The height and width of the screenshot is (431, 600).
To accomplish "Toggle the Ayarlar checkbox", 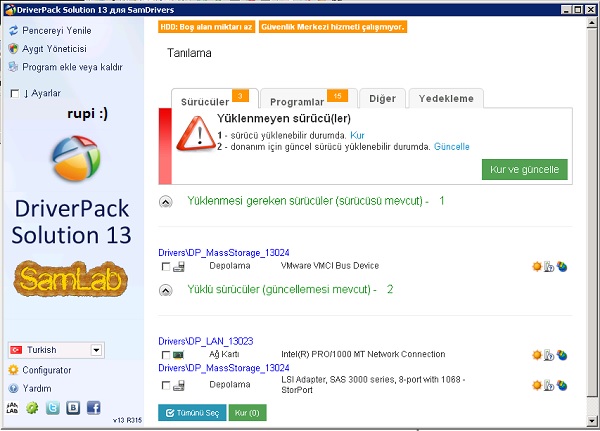I will pyautogui.click(x=15, y=93).
